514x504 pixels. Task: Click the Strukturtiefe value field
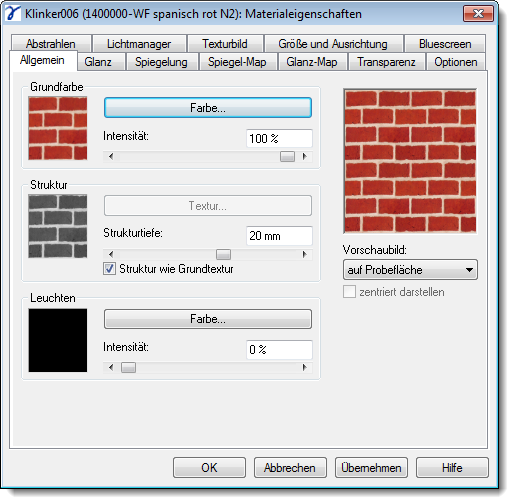[x=279, y=236]
